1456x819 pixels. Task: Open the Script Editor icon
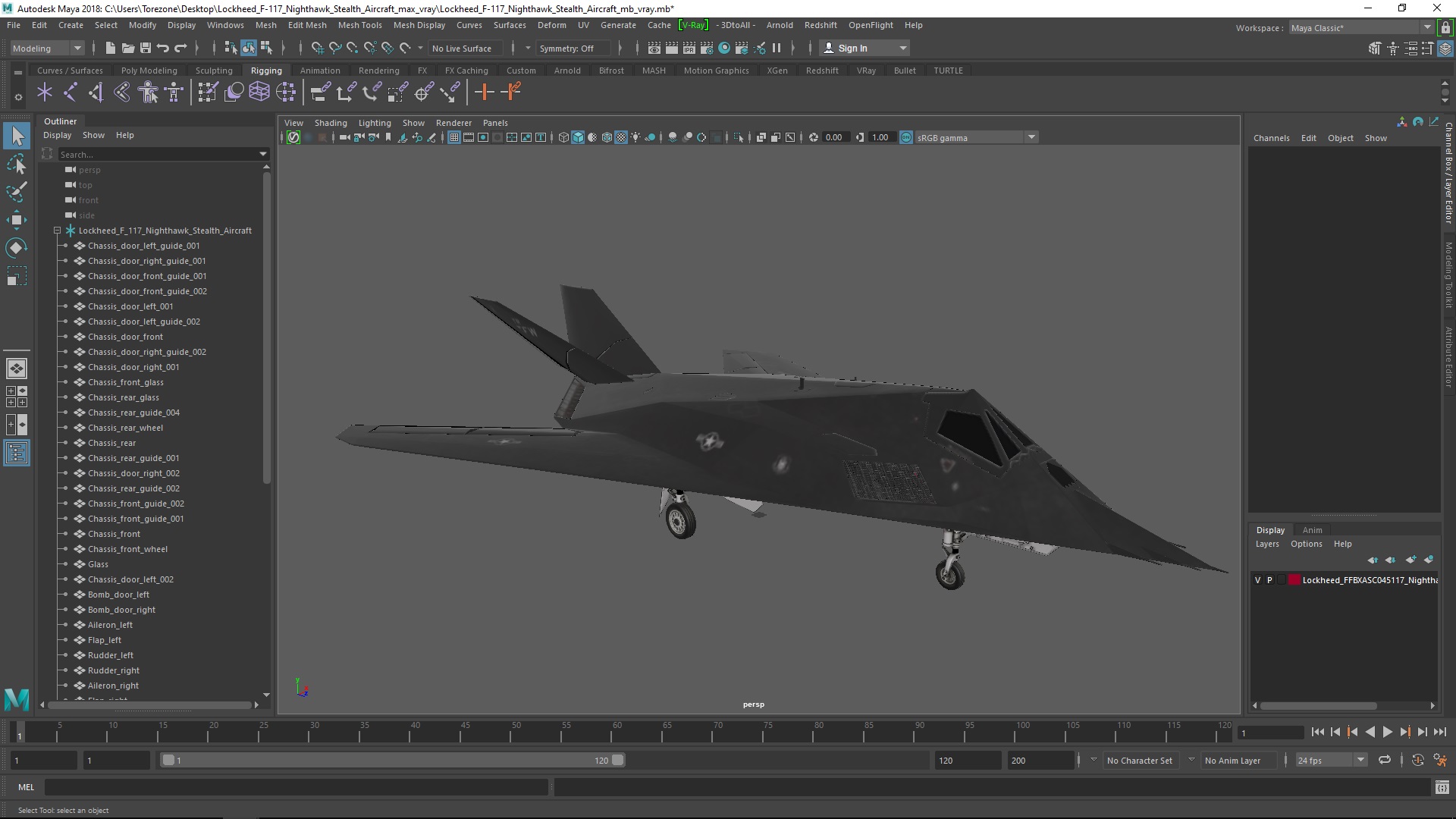[1442, 787]
